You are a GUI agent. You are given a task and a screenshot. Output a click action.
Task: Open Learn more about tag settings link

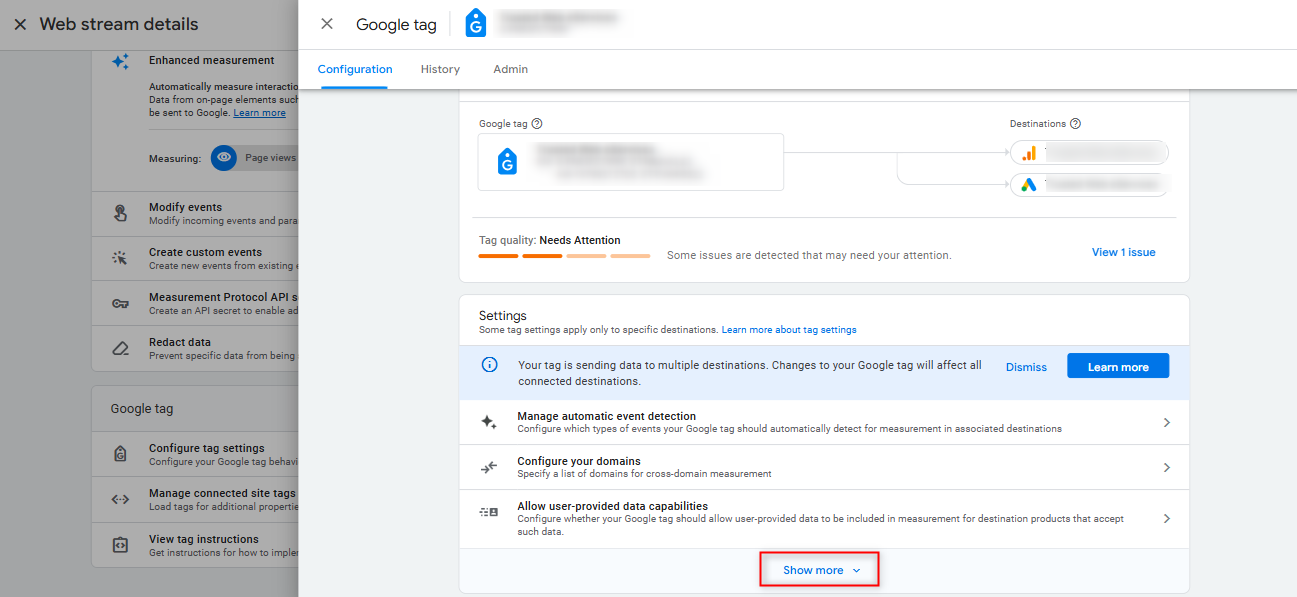[789, 330]
